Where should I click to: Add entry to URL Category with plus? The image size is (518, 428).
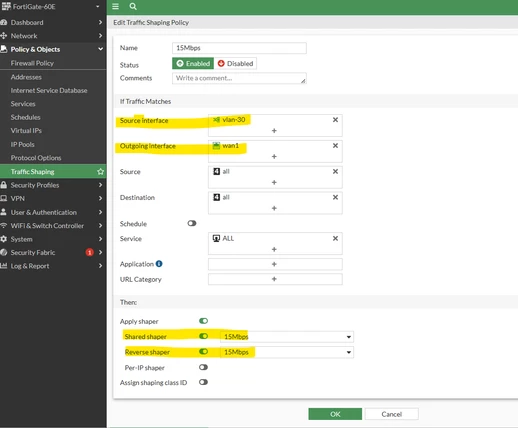pyautogui.click(x=275, y=279)
